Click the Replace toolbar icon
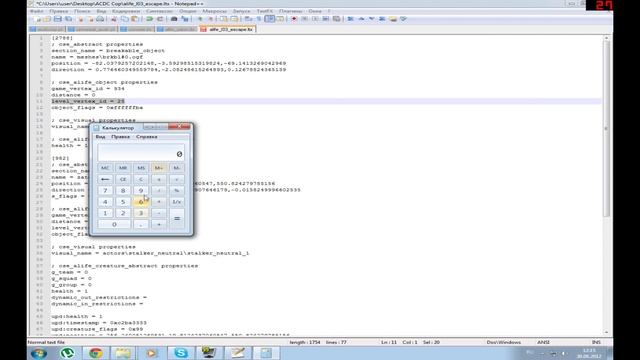Viewport: 640px width, 360px height. (185, 19)
